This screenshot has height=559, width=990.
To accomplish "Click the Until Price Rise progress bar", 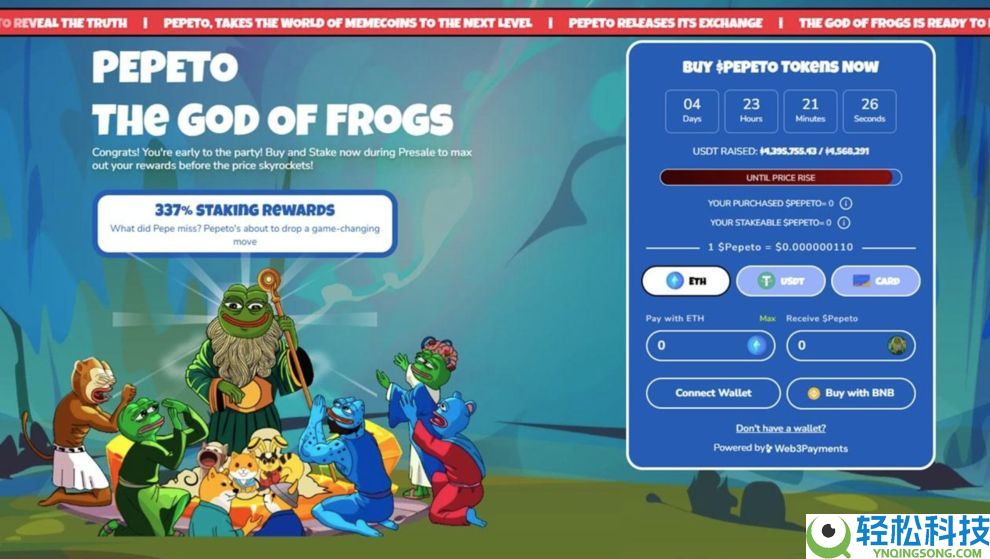I will (780, 177).
